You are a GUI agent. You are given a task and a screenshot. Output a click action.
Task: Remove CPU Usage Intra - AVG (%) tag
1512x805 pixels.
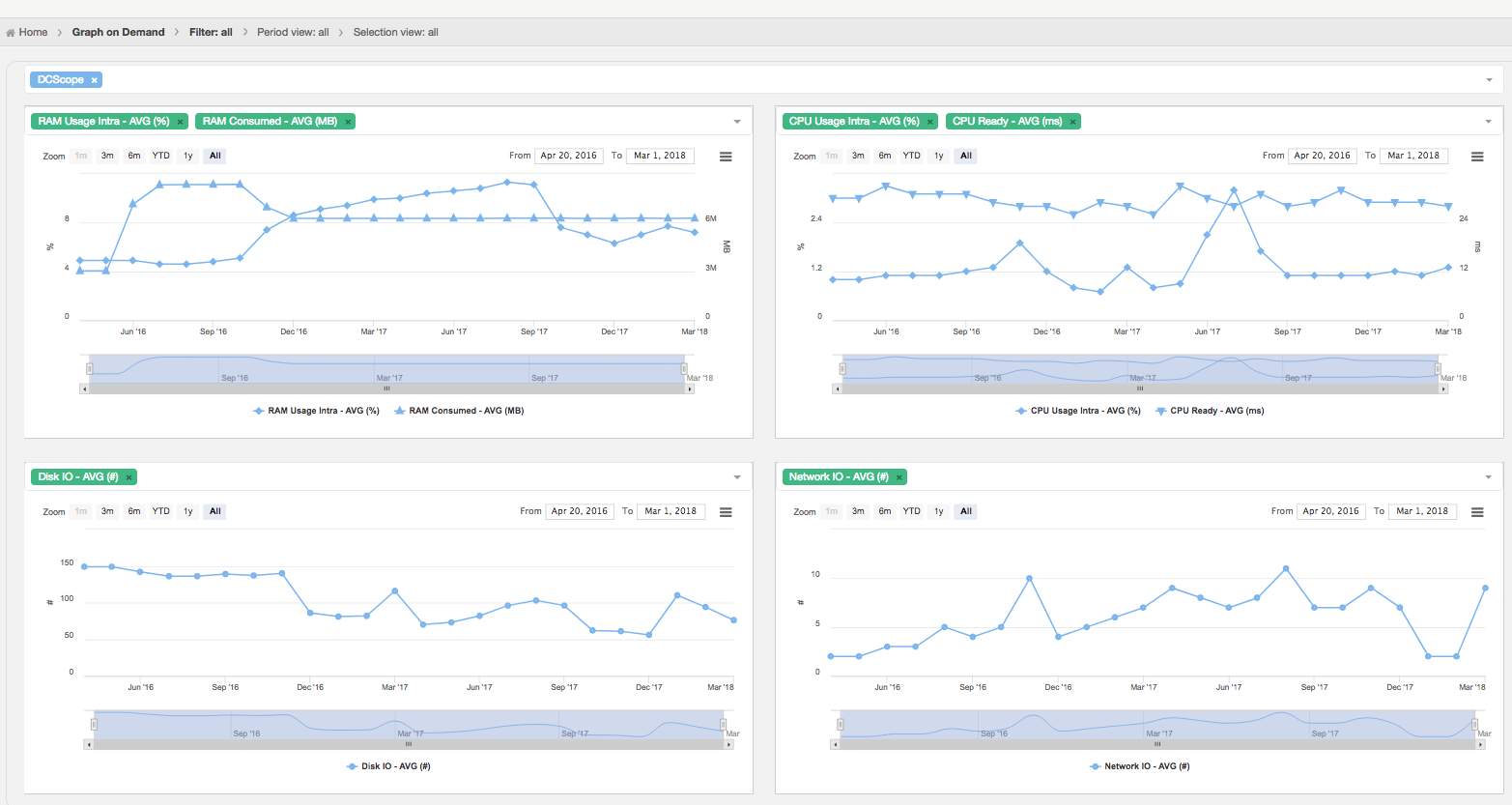pyautogui.click(x=930, y=122)
